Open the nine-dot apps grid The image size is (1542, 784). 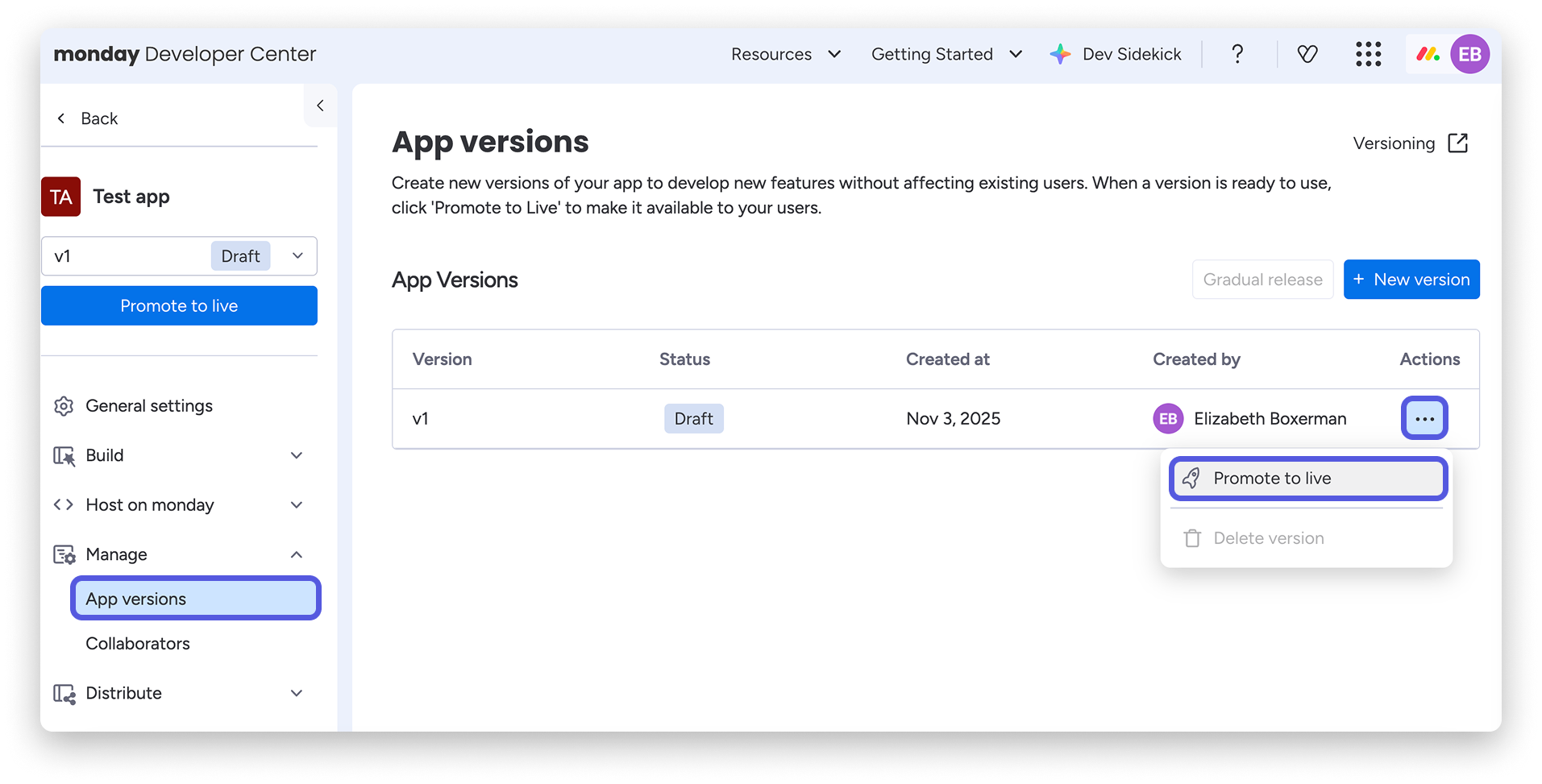coord(1368,54)
